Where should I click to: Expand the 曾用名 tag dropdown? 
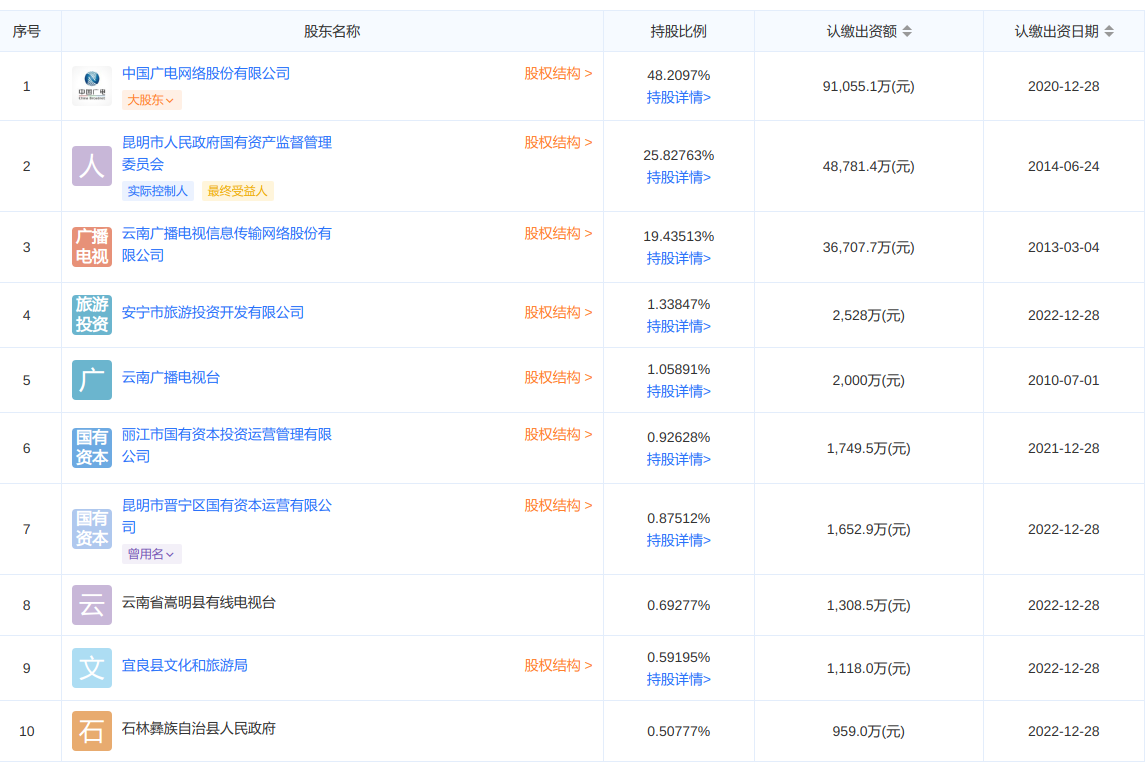(x=151, y=554)
